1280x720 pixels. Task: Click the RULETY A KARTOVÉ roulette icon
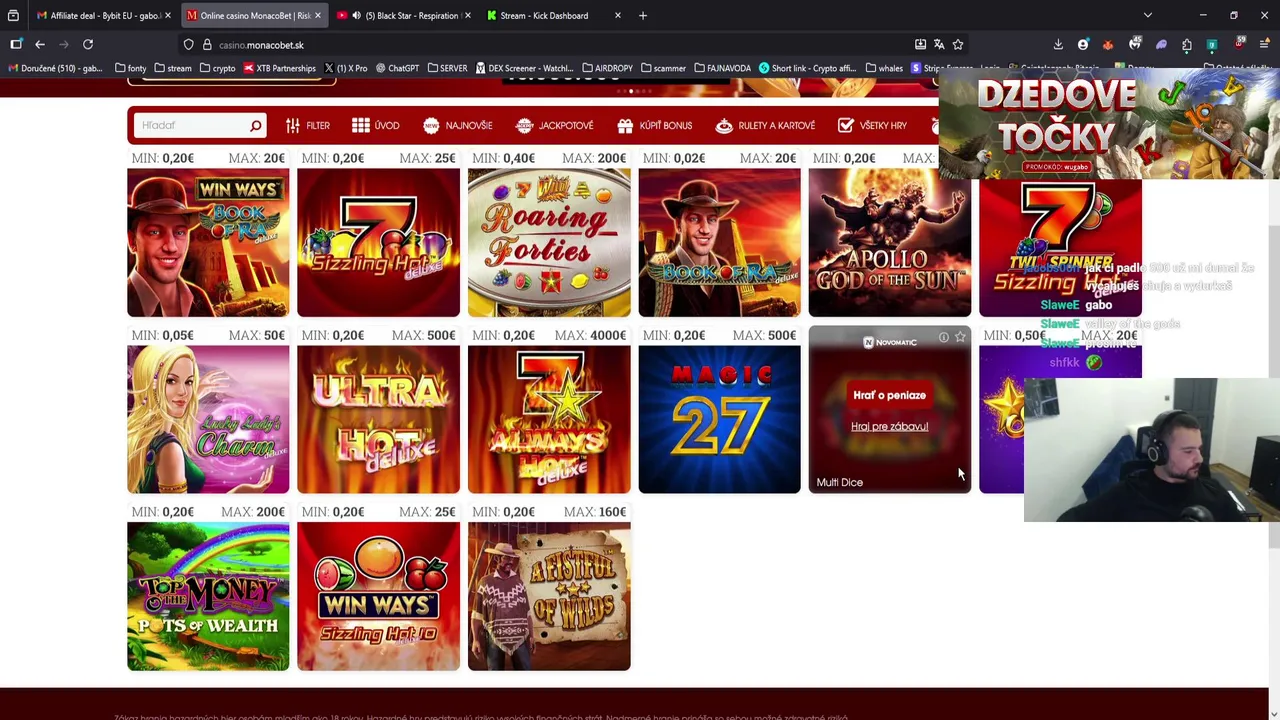click(x=724, y=125)
